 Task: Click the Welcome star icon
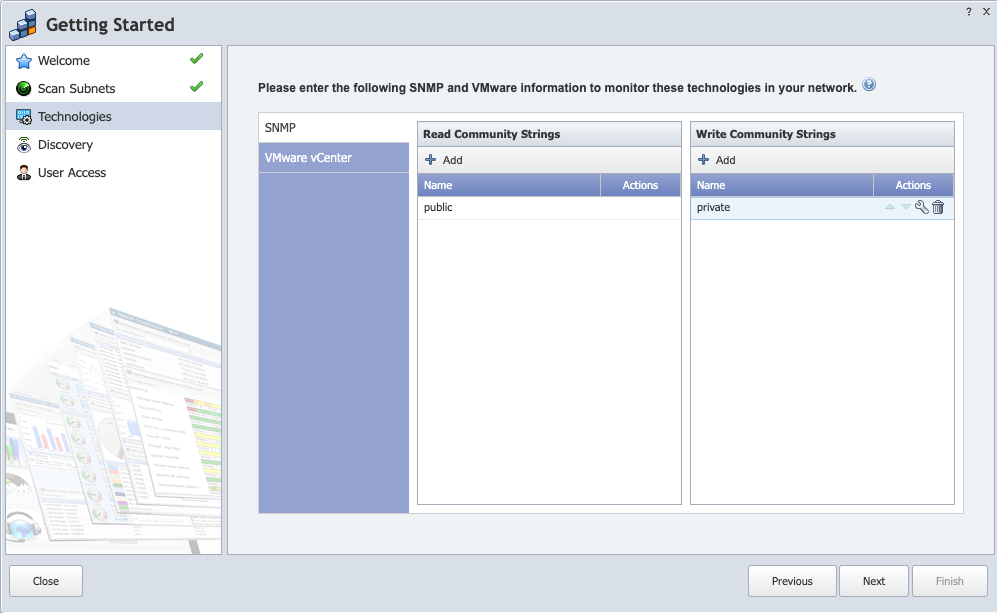tap(24, 61)
